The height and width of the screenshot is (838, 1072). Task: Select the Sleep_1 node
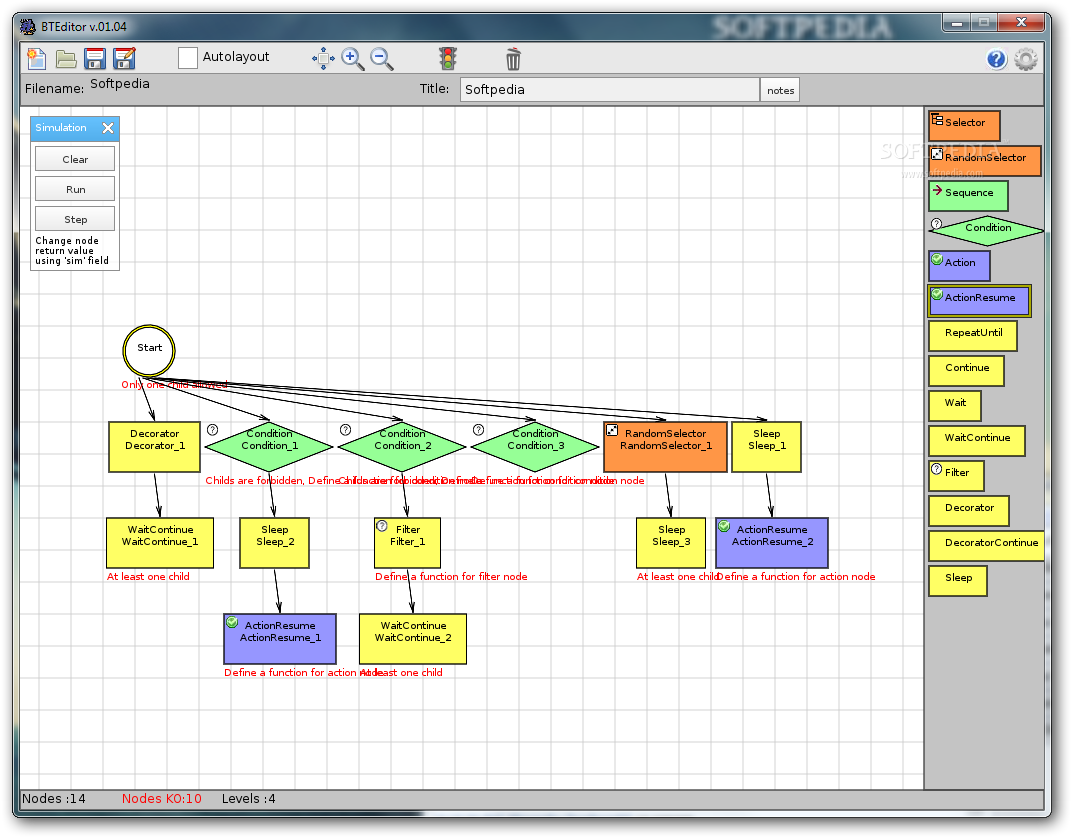pos(766,447)
